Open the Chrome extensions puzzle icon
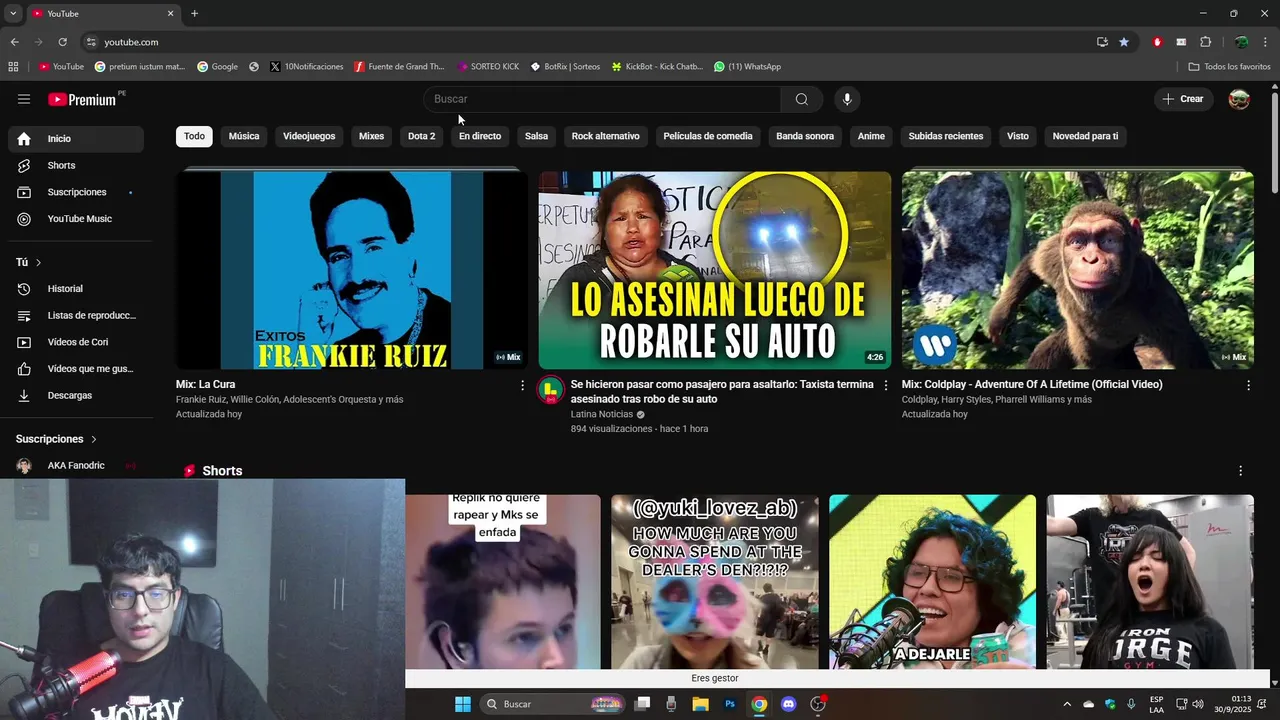1280x720 pixels. coord(1205,42)
